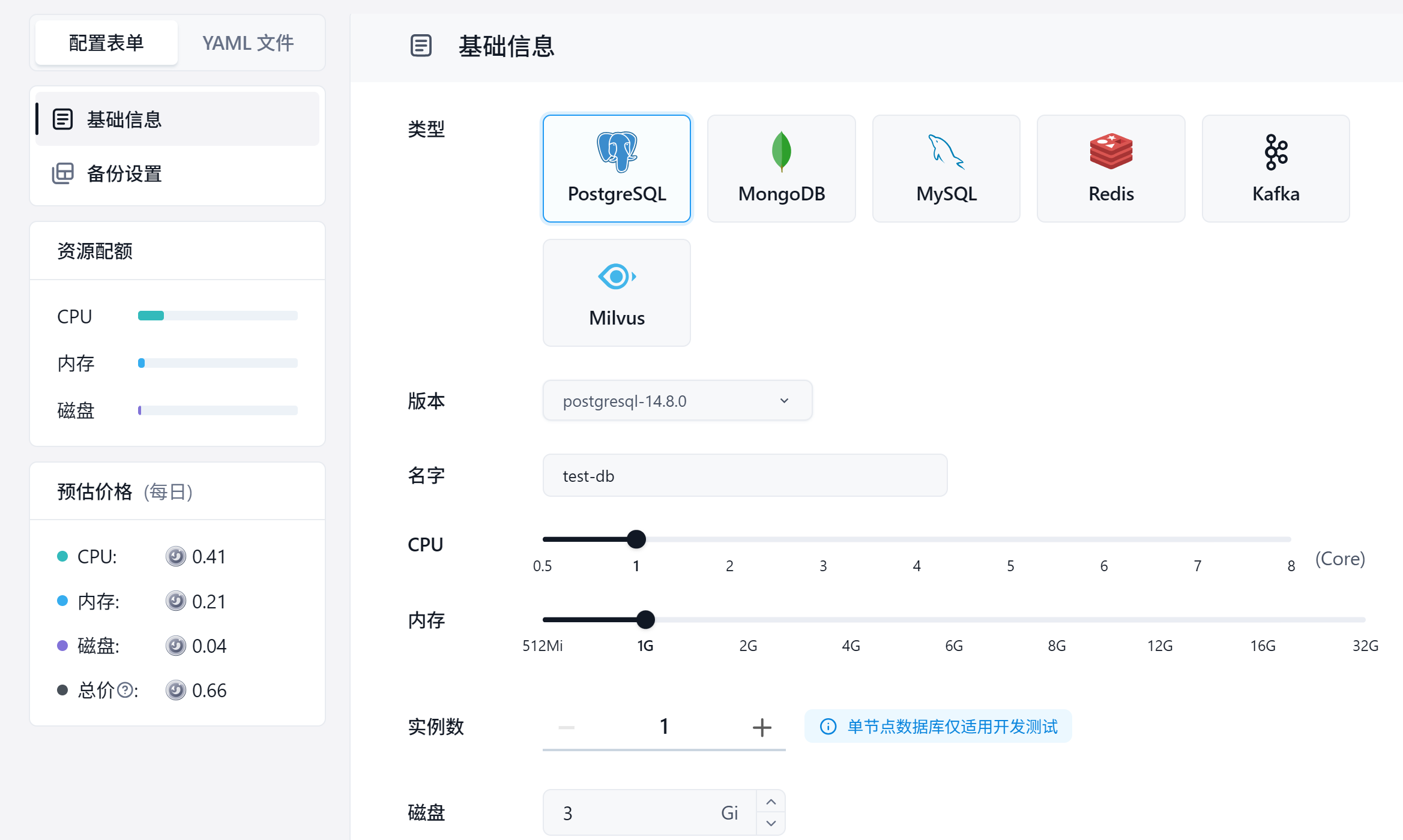1403x840 pixels.
Task: Increase disk size with up arrow
Action: [x=771, y=802]
